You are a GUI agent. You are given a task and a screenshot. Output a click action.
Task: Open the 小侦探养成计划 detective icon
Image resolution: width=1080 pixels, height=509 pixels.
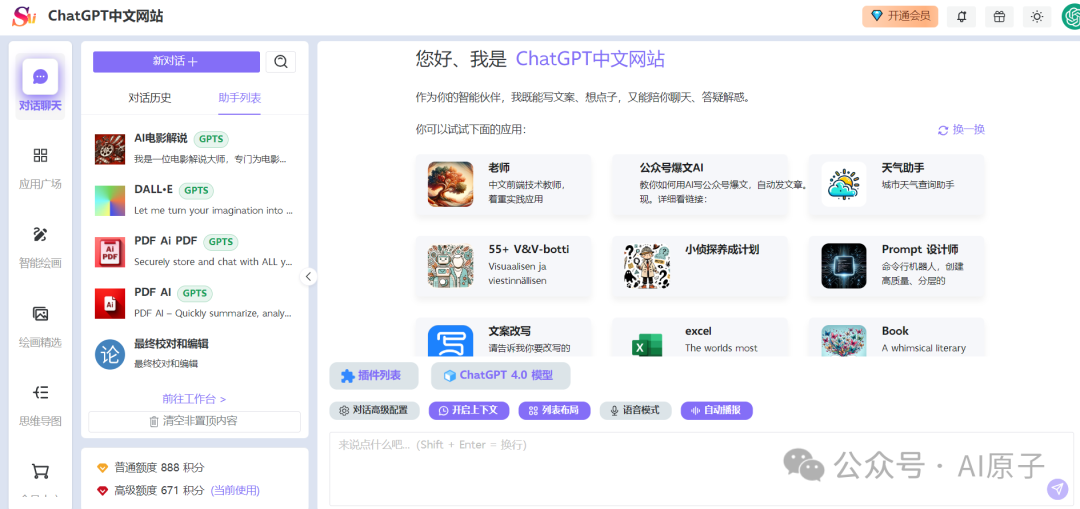[x=647, y=266]
